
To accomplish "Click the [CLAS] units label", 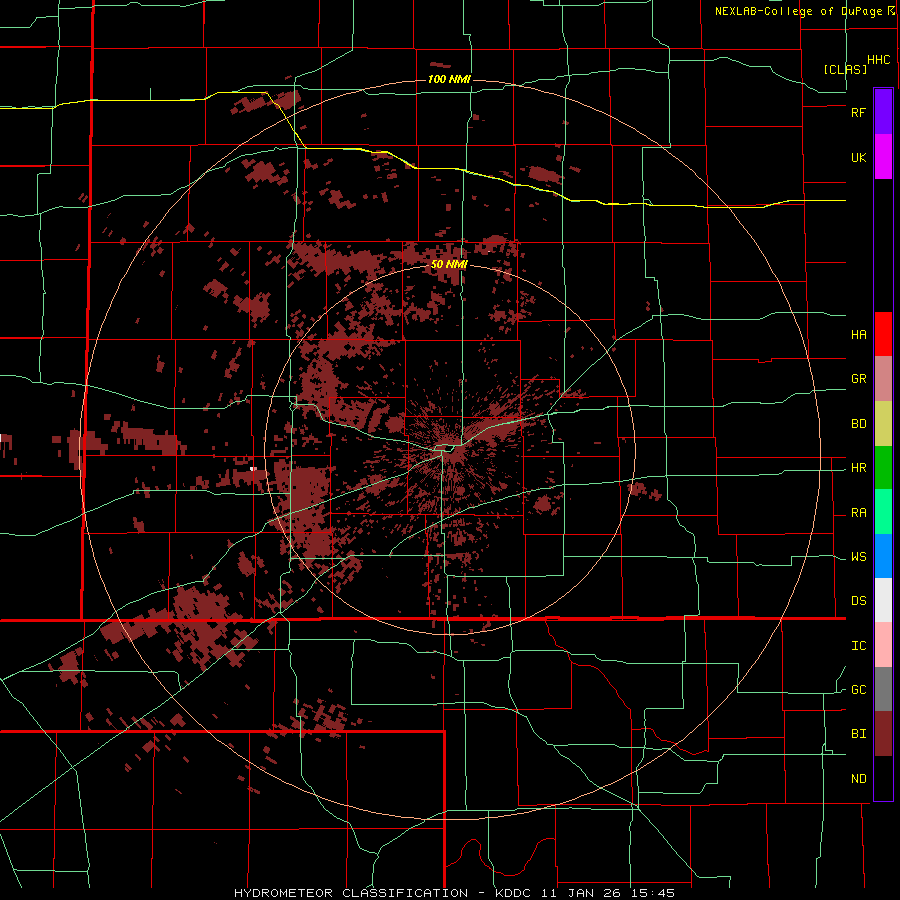I will click(x=845, y=69).
